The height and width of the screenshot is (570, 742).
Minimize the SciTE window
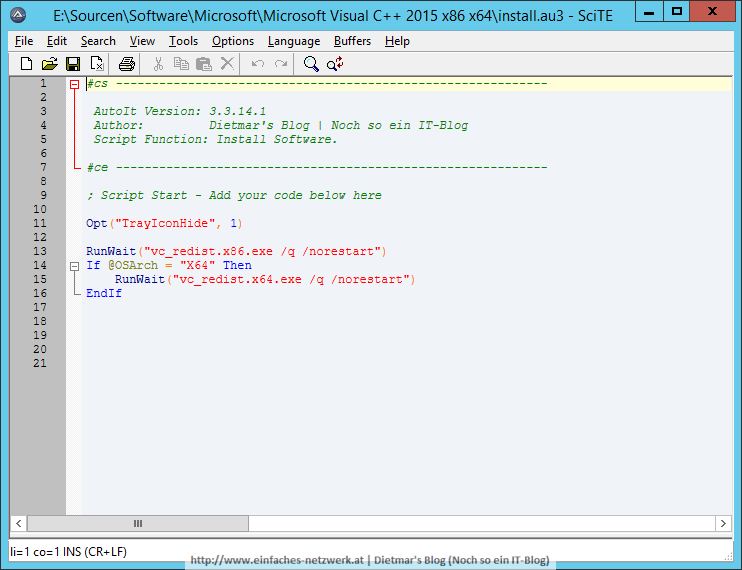649,11
